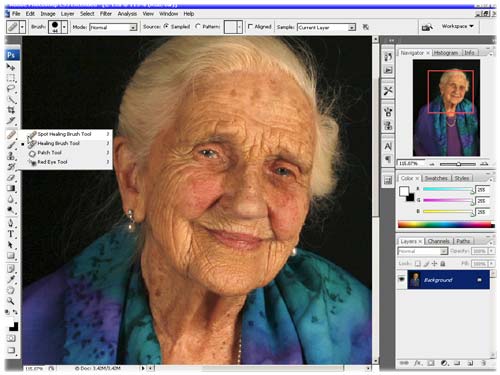Toggle lock position in Layers
This screenshot has width=500, height=375.
434,263
